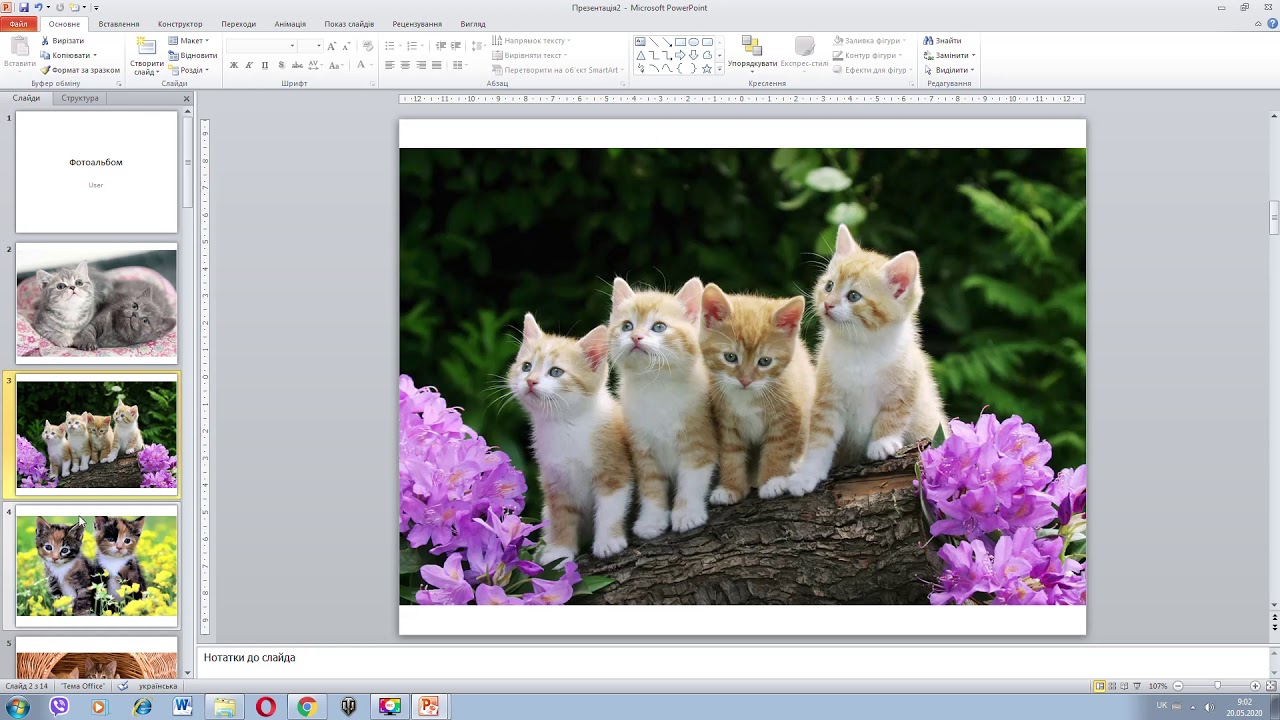Toggle the normal view button in status bar
The height and width of the screenshot is (720, 1280).
[x=1099, y=686]
